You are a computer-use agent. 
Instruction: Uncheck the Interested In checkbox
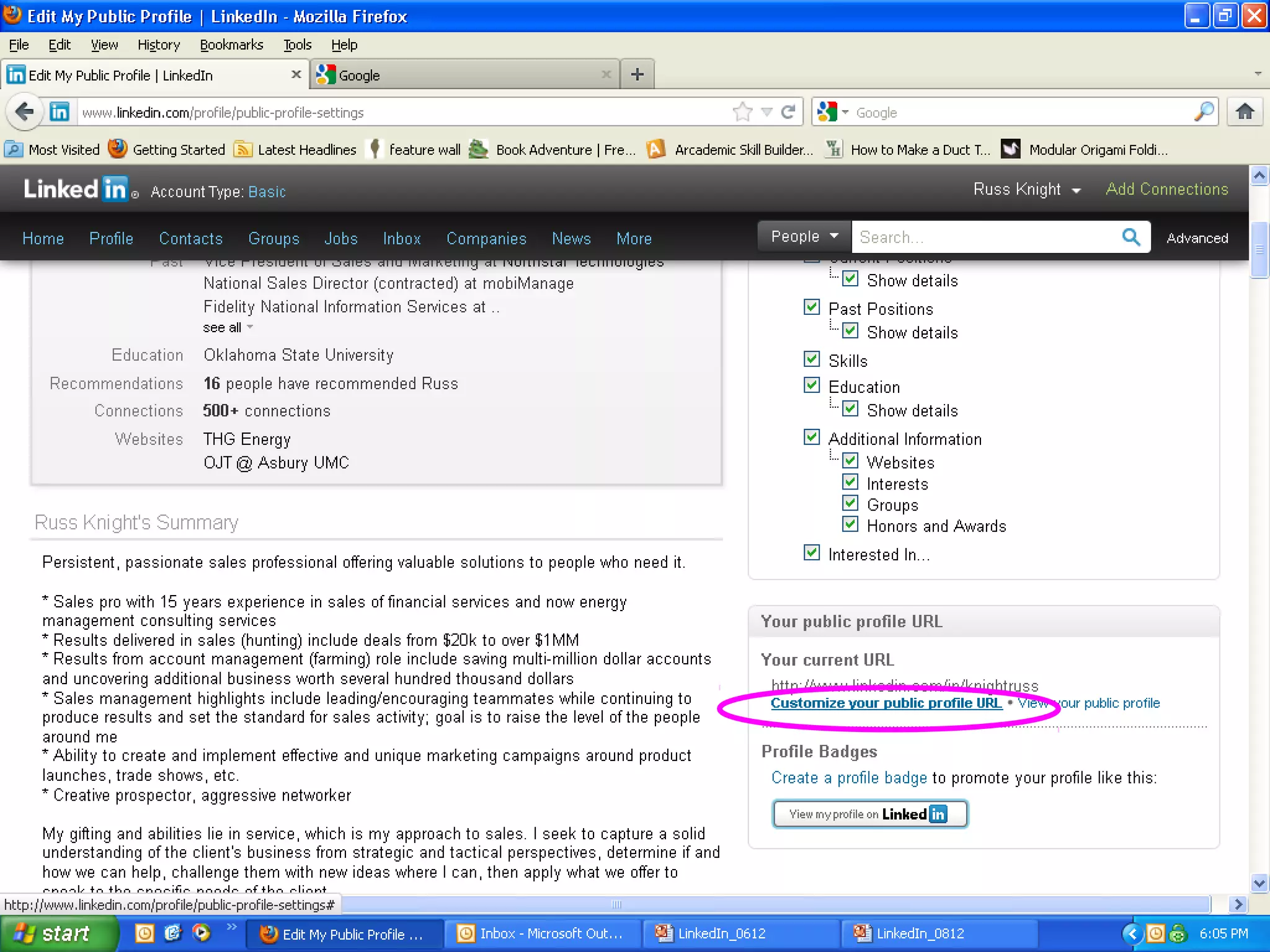(812, 553)
